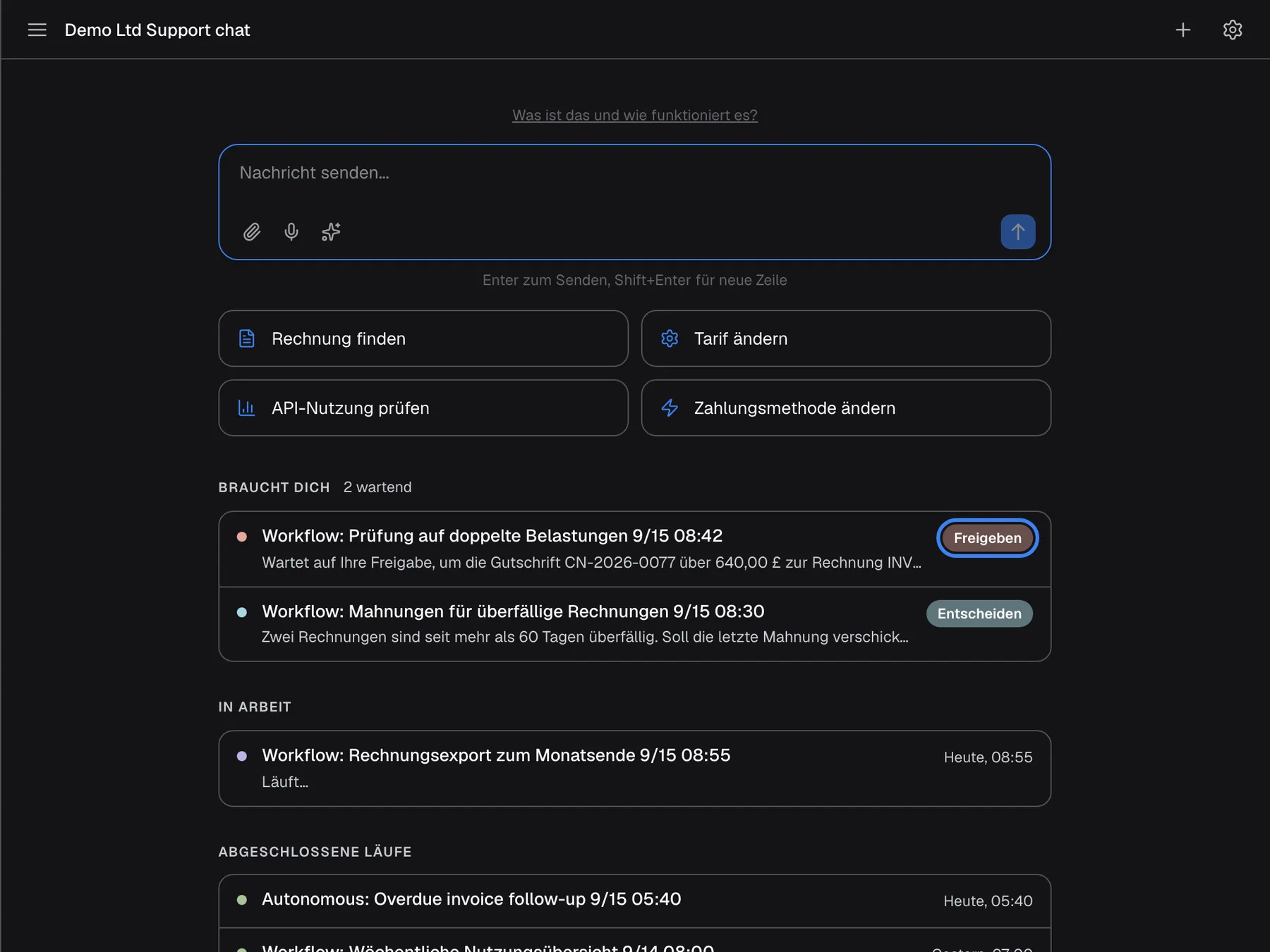Click green dot of Overdue invoice follow-up

click(x=242, y=900)
